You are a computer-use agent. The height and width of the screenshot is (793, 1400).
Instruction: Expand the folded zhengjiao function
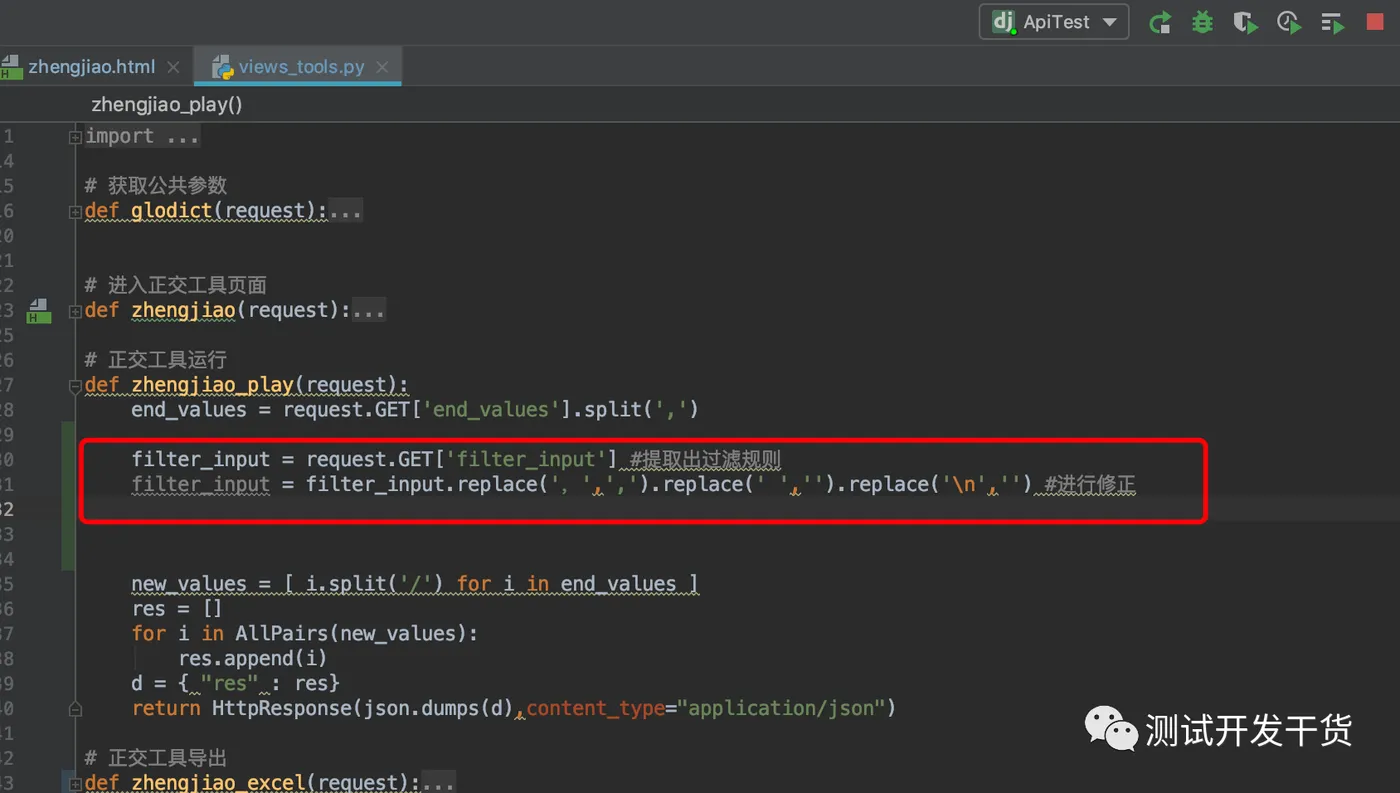(75, 311)
